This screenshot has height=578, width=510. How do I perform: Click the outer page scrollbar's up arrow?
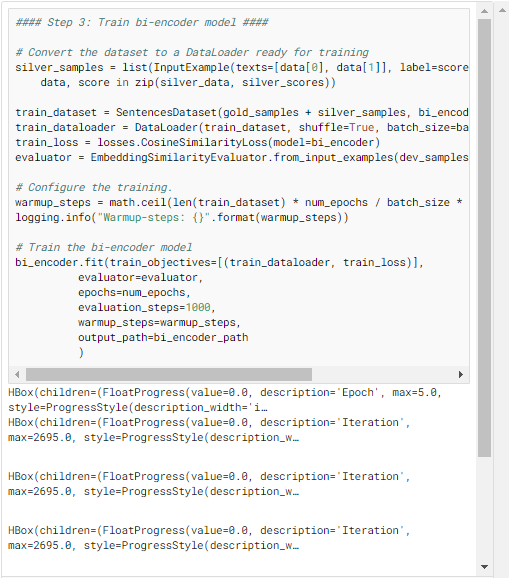point(502,11)
